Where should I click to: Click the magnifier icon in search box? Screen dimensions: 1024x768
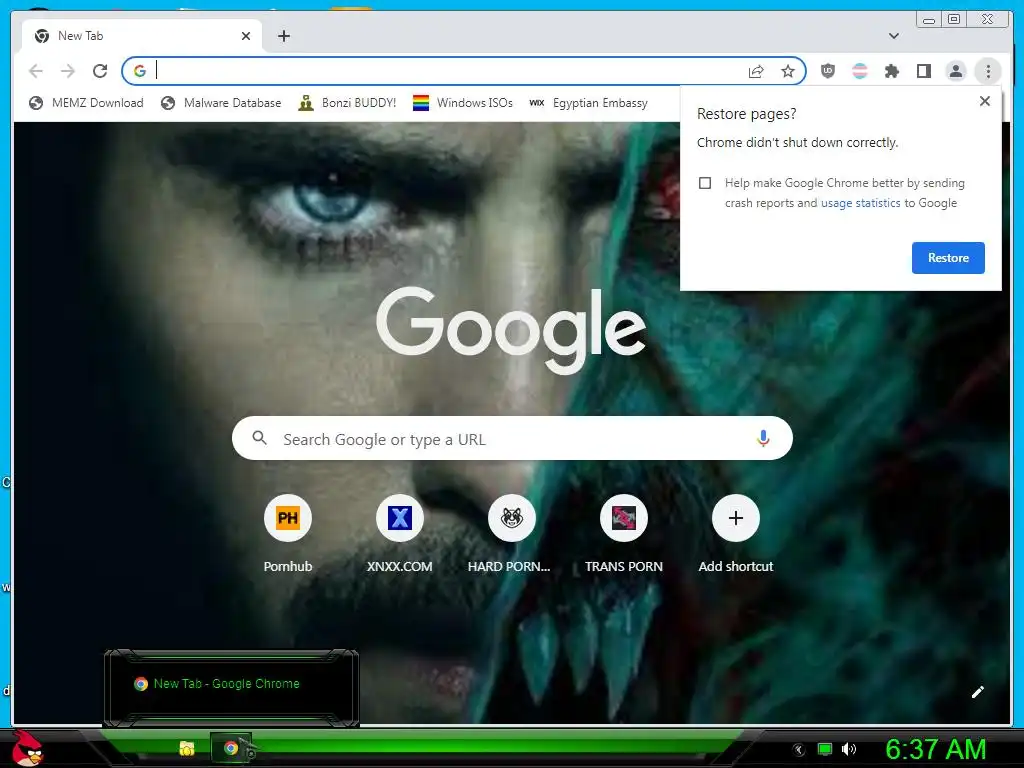[x=259, y=438]
